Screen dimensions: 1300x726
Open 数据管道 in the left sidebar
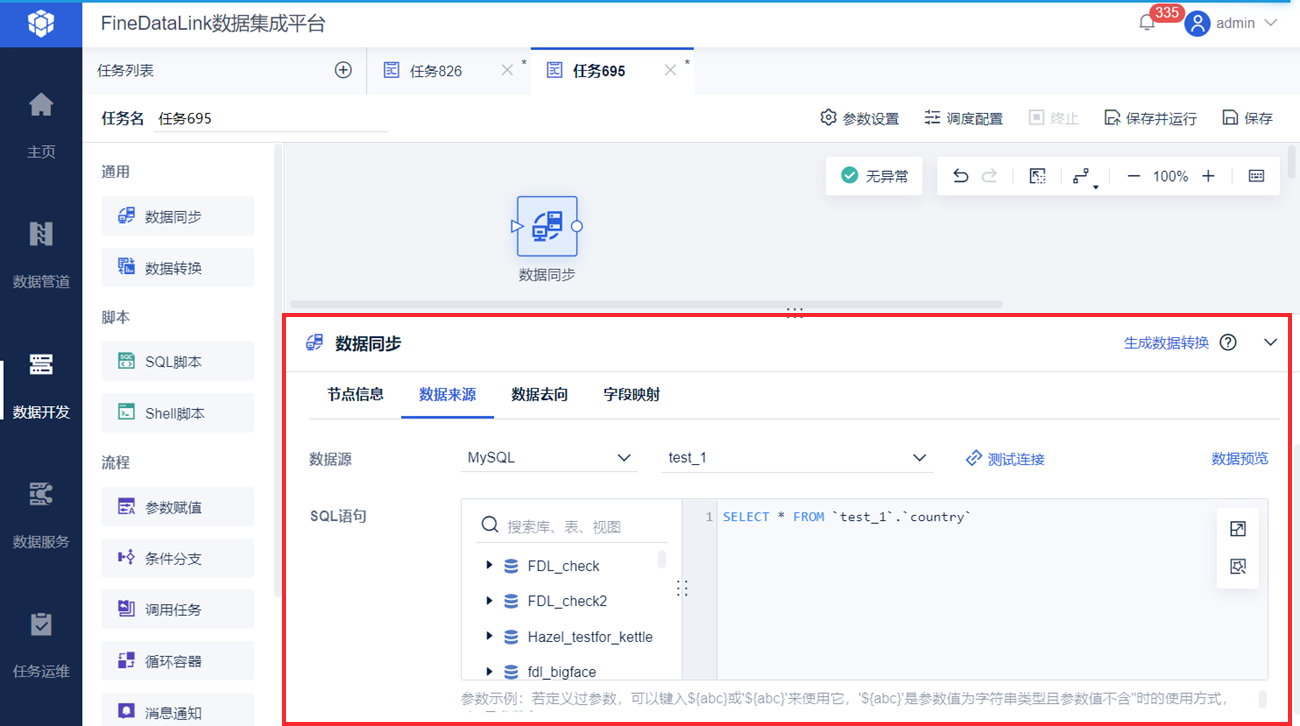tap(41, 255)
